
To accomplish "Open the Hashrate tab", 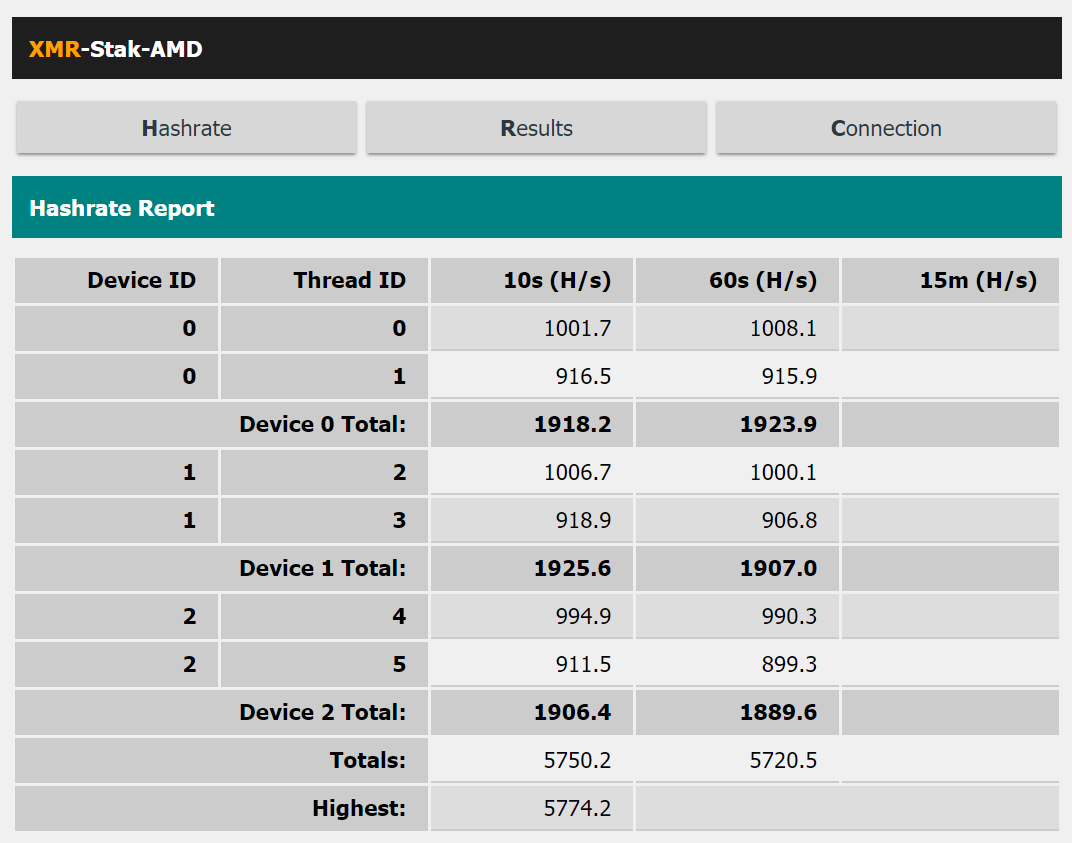I will 187,128.
